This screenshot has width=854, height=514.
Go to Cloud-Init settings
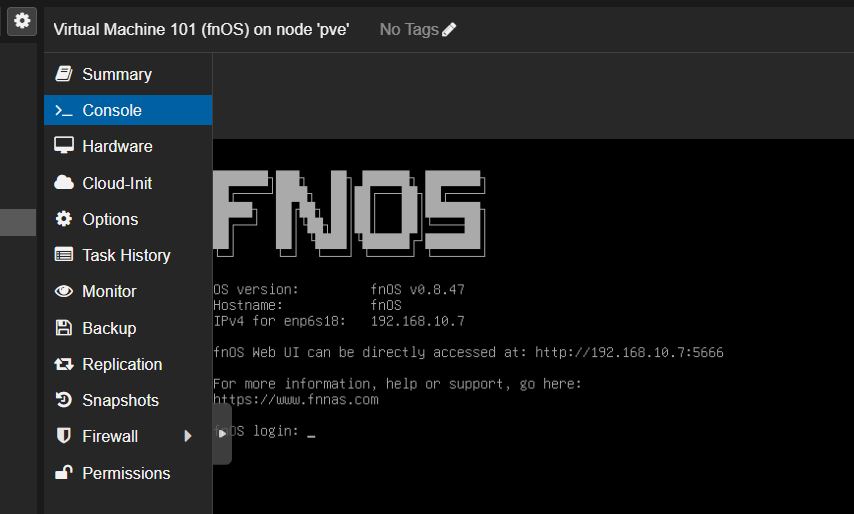128,183
